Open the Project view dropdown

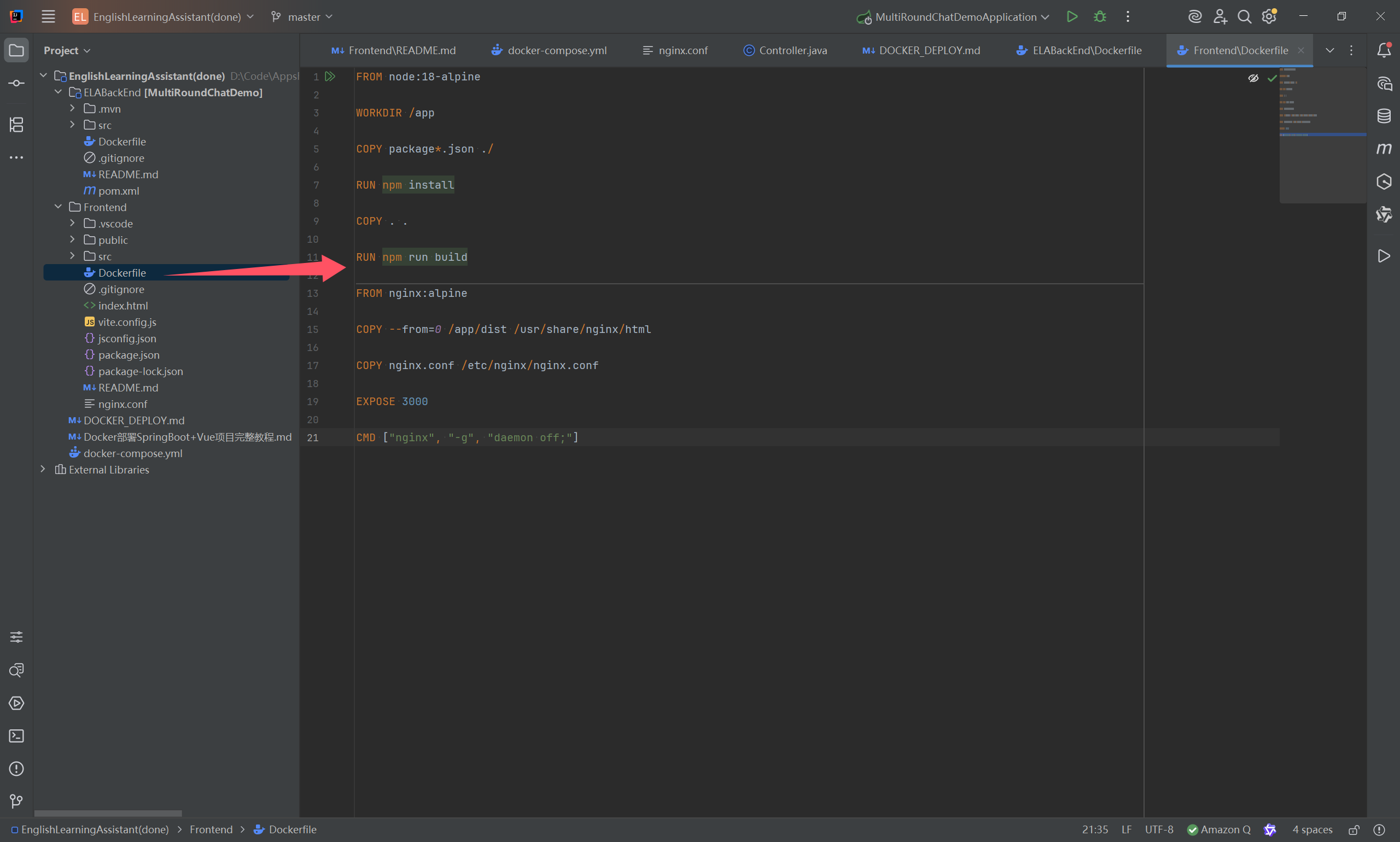(67, 50)
